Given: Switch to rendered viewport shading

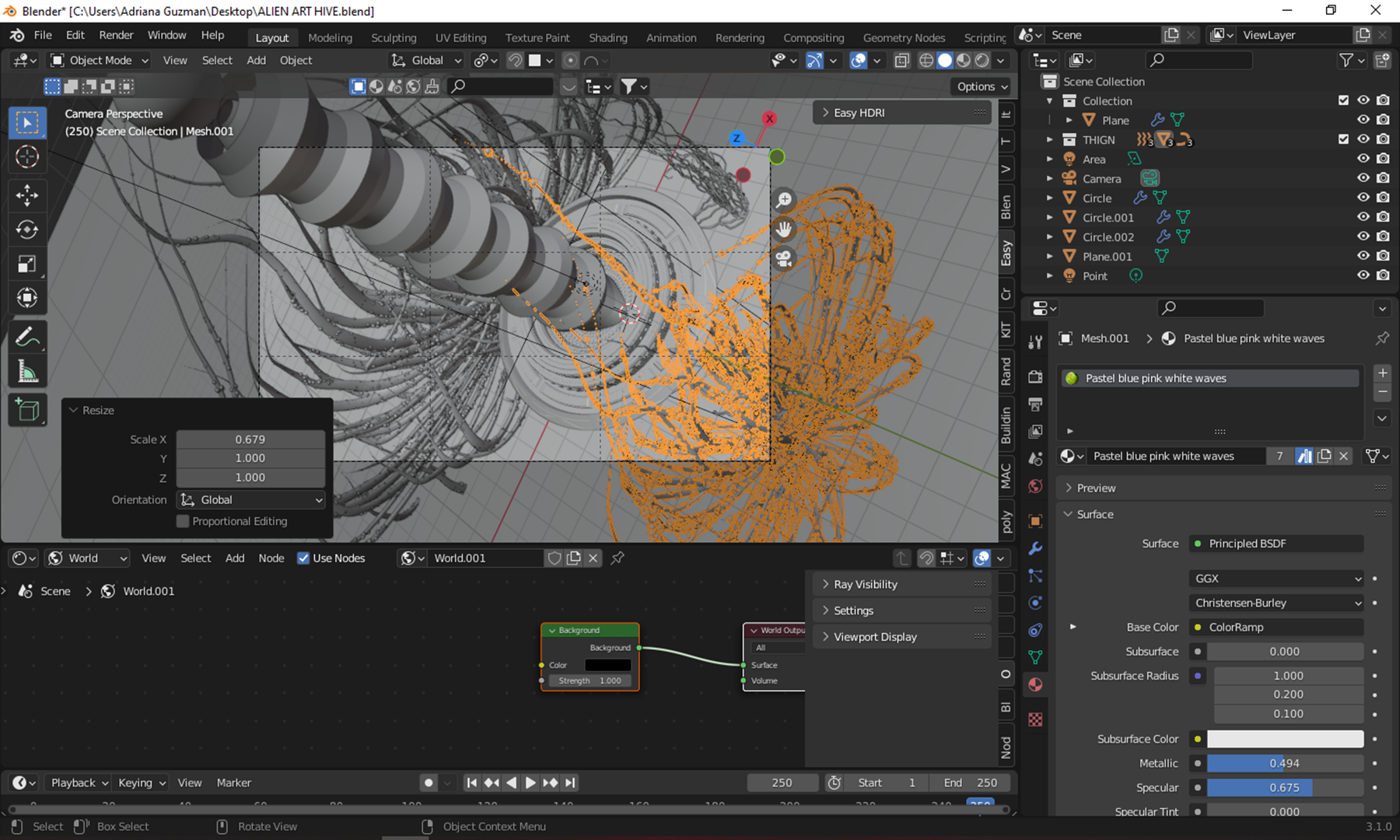Looking at the screenshot, I should click(982, 61).
